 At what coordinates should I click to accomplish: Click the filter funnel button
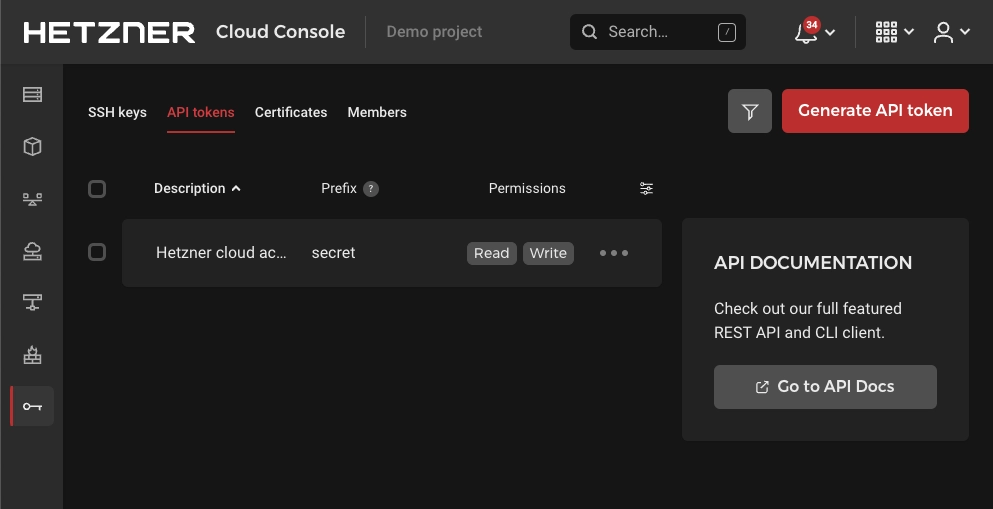[750, 111]
